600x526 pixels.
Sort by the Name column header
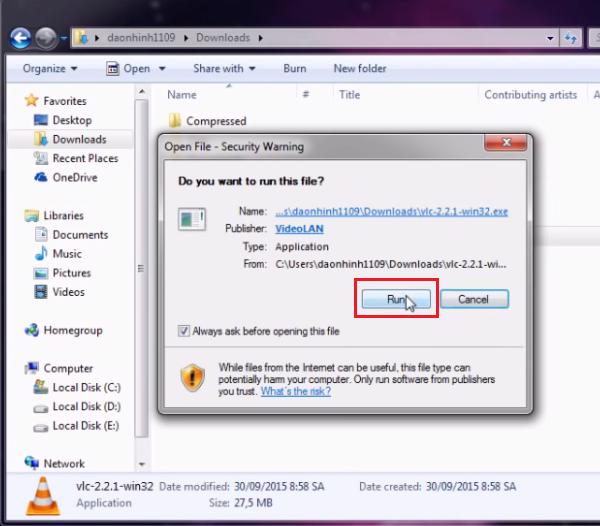[x=182, y=95]
